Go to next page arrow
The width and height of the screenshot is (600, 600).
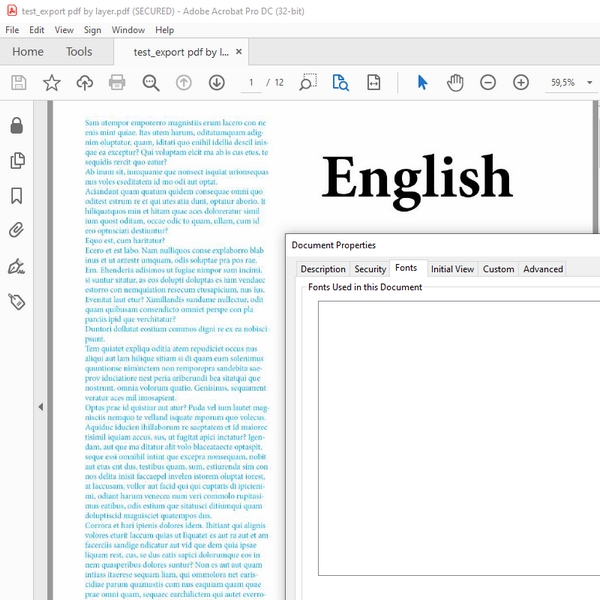pos(217,83)
